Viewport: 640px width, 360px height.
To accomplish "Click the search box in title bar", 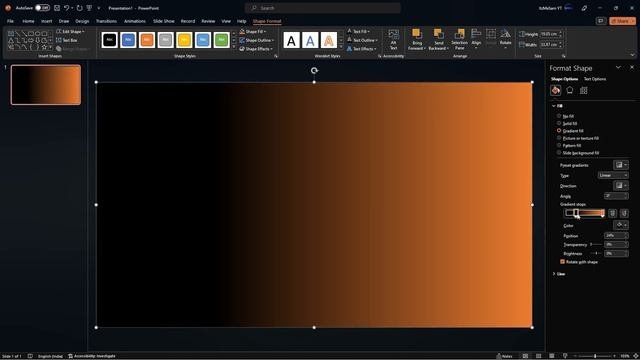I will coord(322,8).
